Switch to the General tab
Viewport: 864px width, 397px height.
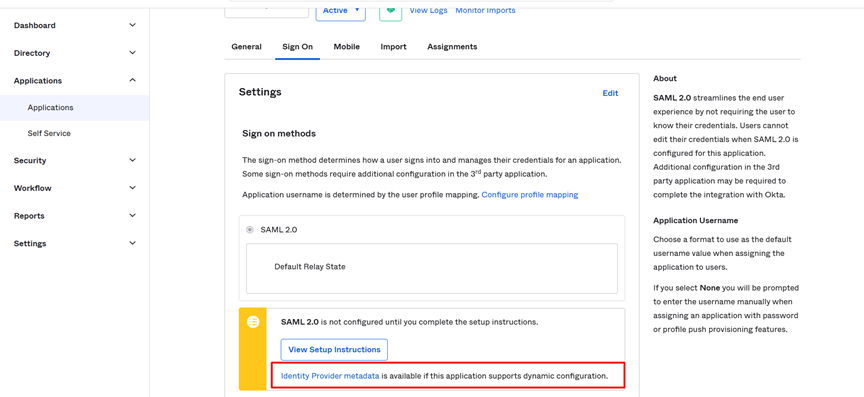pyautogui.click(x=246, y=47)
